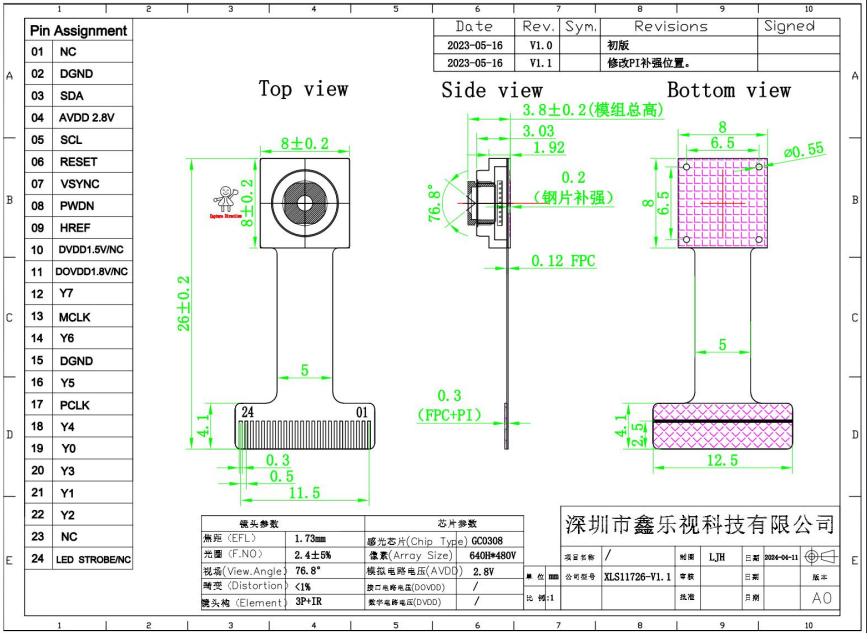Click the array size '640H*480V'
Image resolution: width=867 pixels, height=633 pixels.
(492, 556)
